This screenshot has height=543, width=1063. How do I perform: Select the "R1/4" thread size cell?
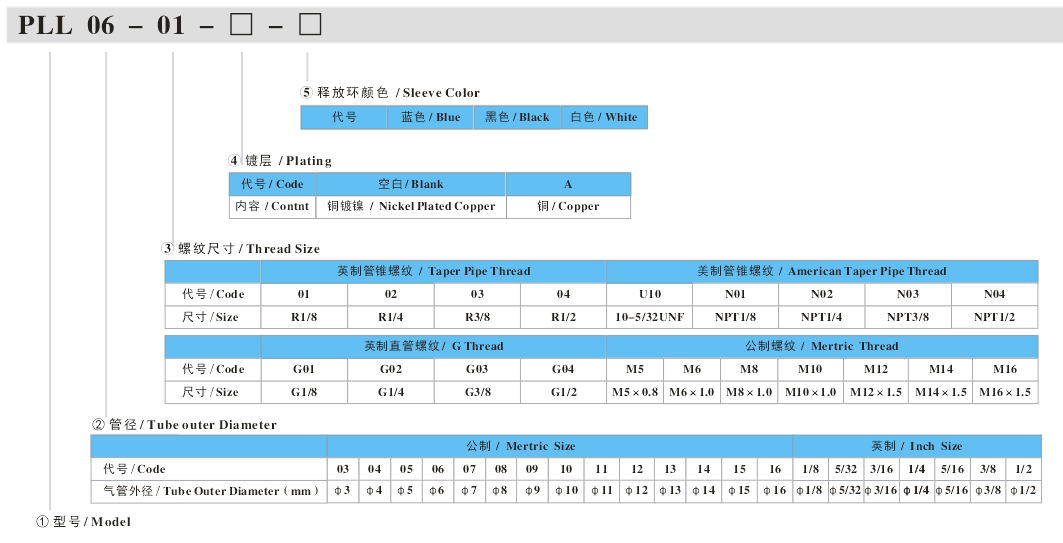(390, 317)
